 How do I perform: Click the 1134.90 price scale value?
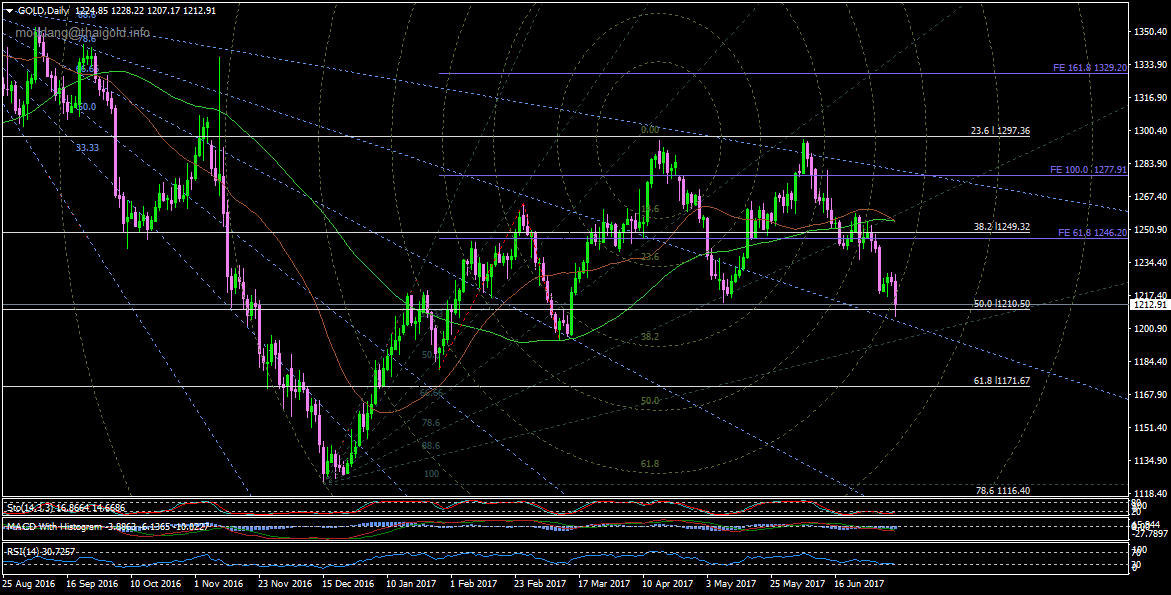[x=1150, y=461]
